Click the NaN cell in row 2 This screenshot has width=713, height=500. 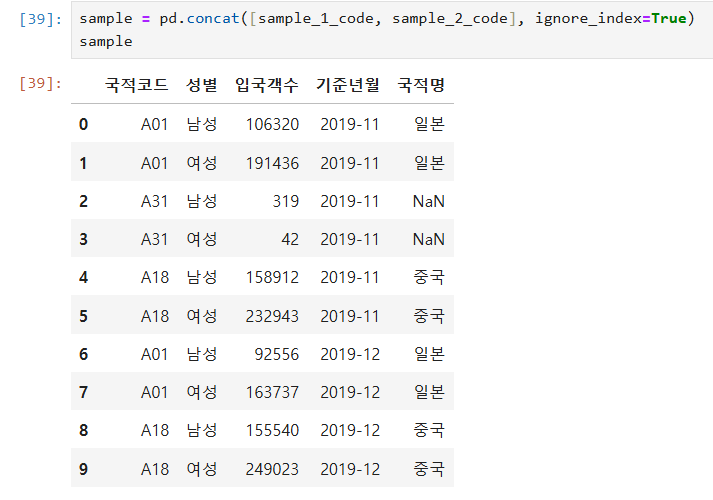[x=428, y=201]
